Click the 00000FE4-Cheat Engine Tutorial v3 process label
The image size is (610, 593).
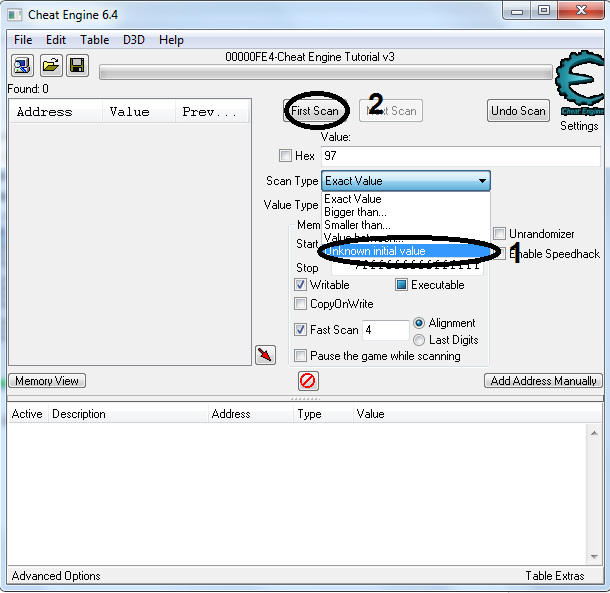(x=310, y=57)
